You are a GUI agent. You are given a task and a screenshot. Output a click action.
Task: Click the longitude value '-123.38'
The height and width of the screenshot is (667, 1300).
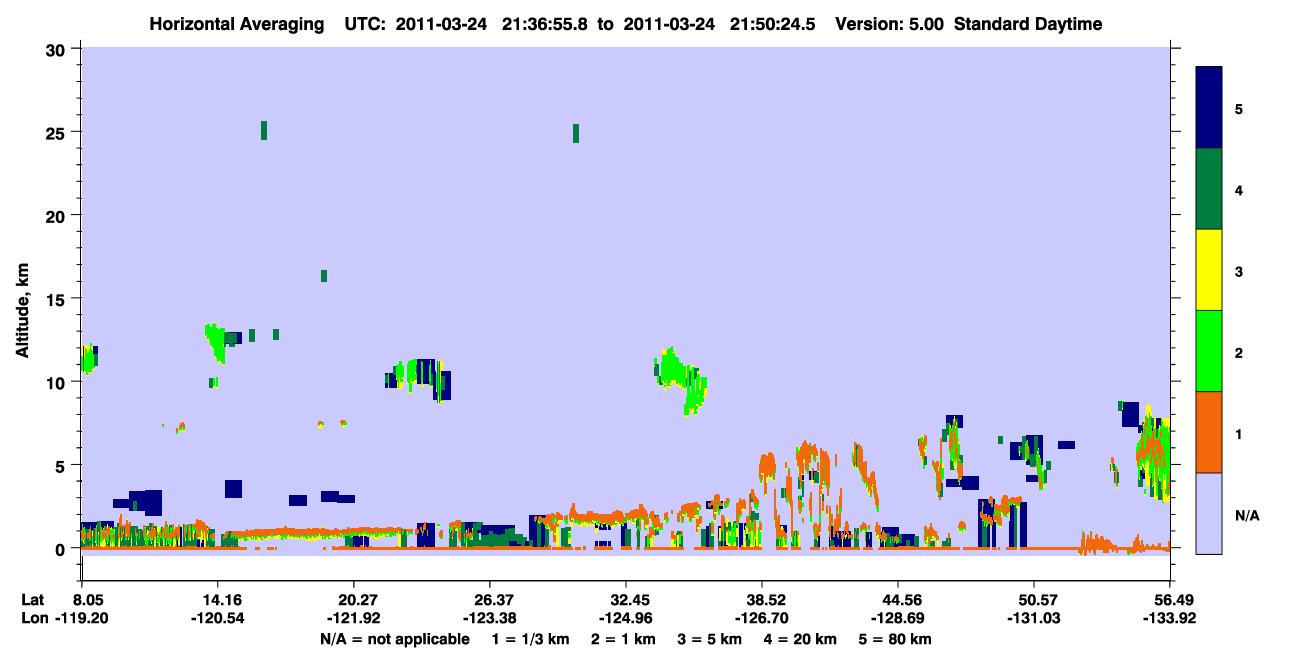489,619
